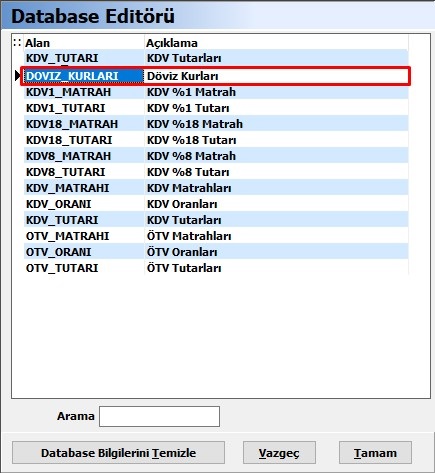This screenshot has height=473, width=435.
Task: Select the KDV_MATRAHI row
Action: click(x=216, y=188)
